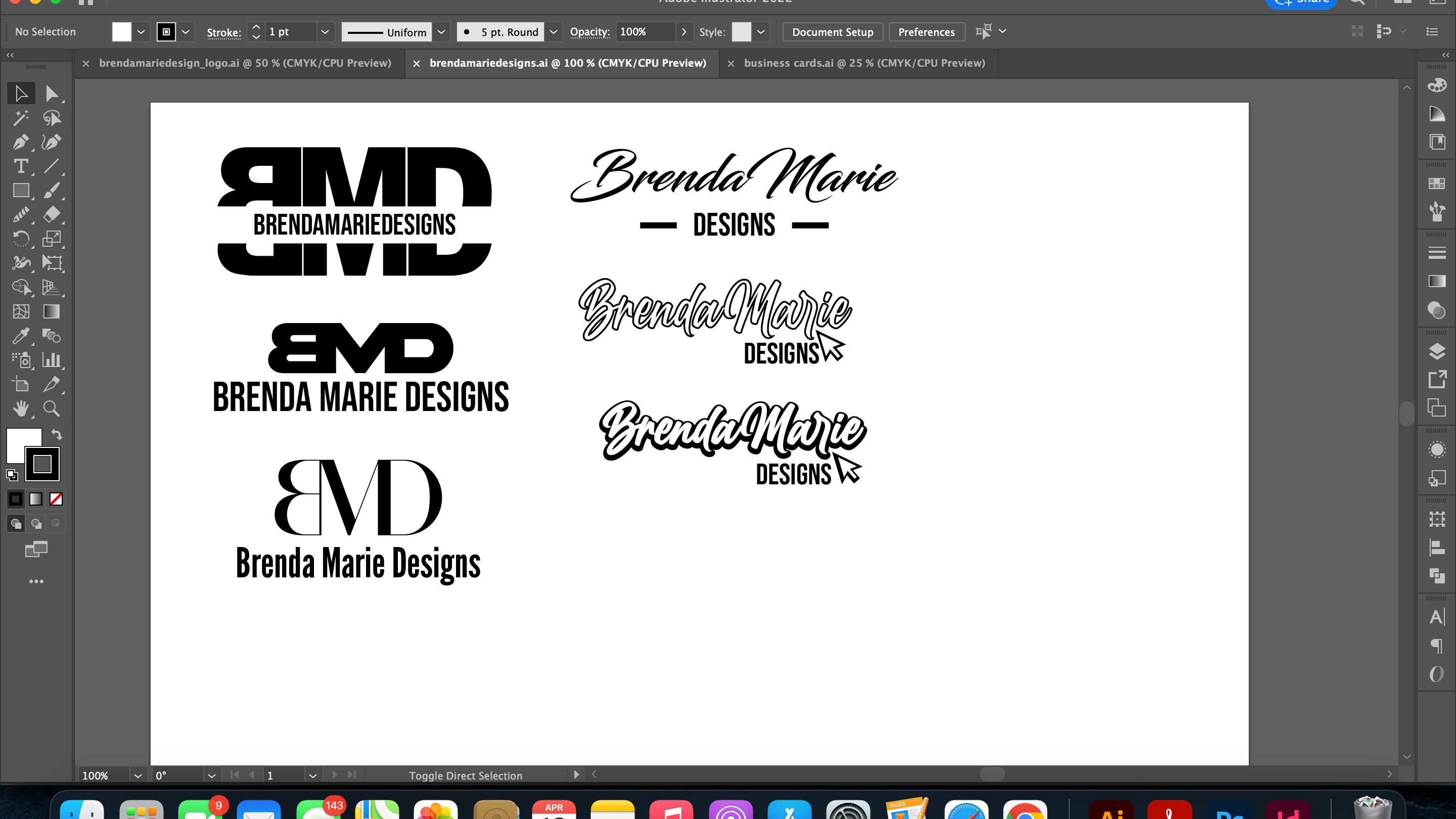The width and height of the screenshot is (1456, 819).
Task: Open the Opacity panel link
Action: coord(589,32)
